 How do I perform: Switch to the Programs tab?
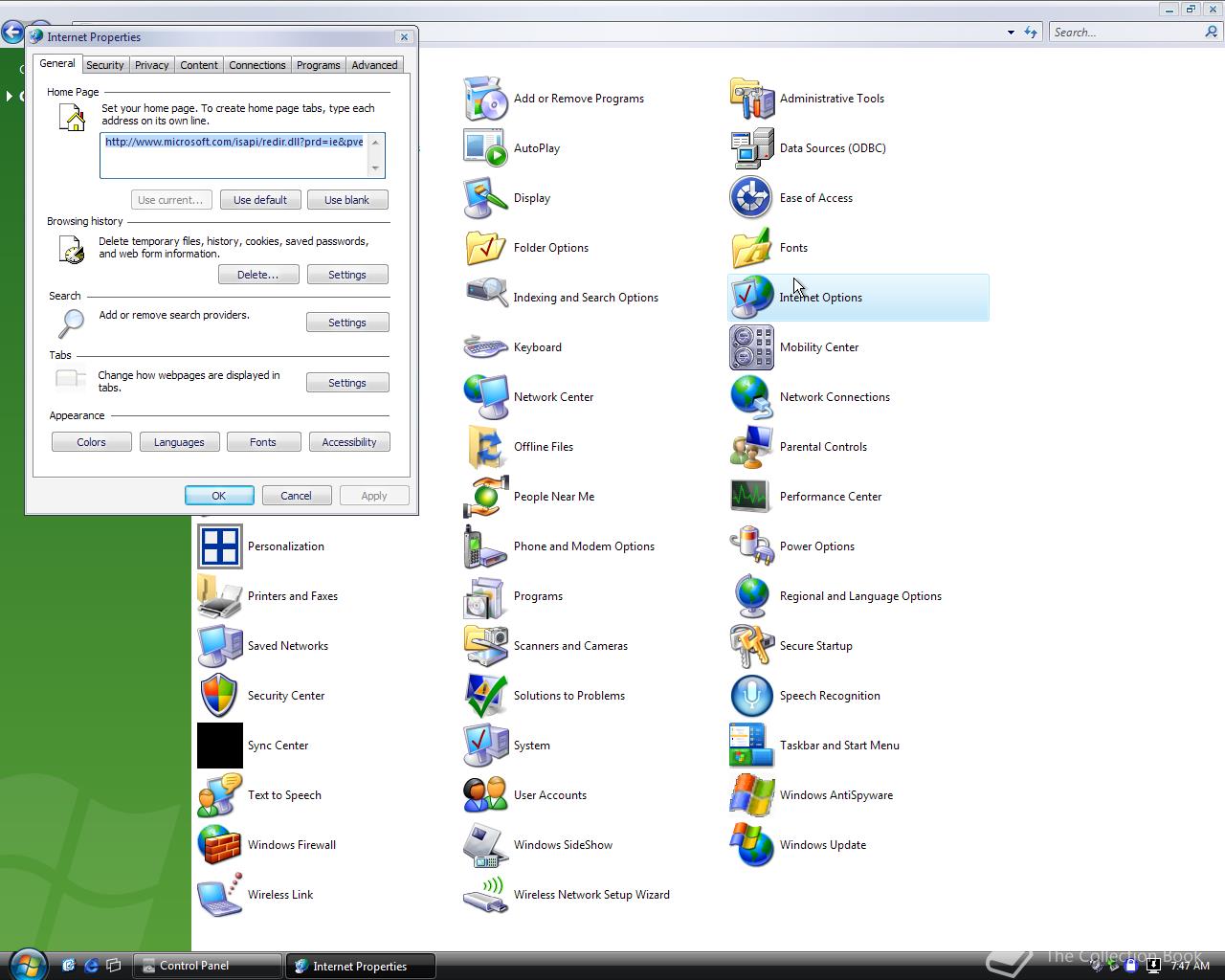click(x=318, y=65)
